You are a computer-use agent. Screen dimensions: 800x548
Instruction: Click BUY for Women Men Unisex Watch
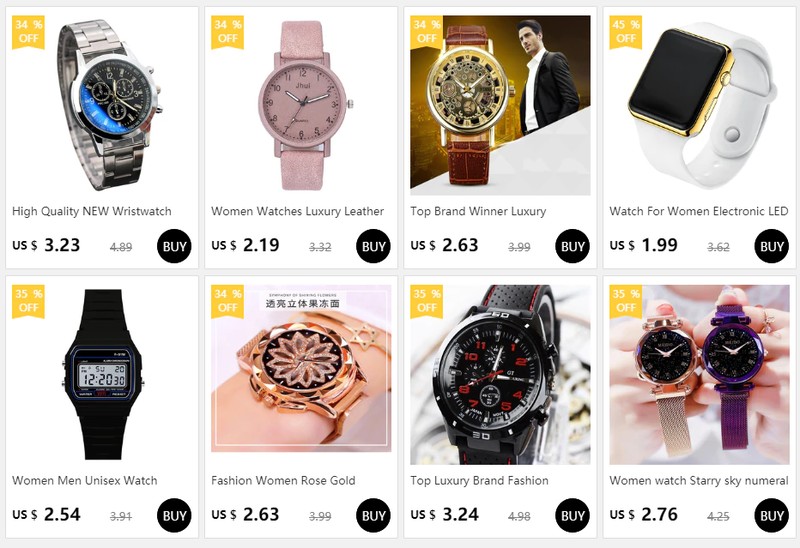[x=174, y=515]
